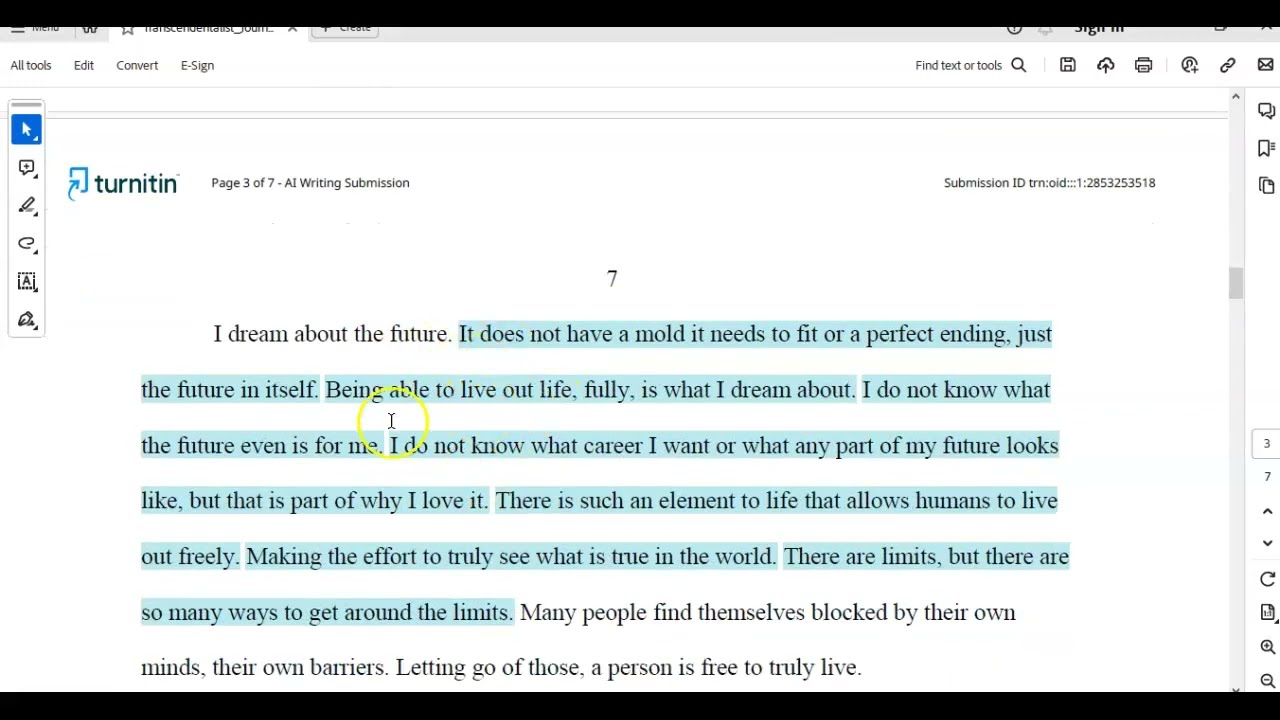Go to next page arrow

pyautogui.click(x=1267, y=543)
